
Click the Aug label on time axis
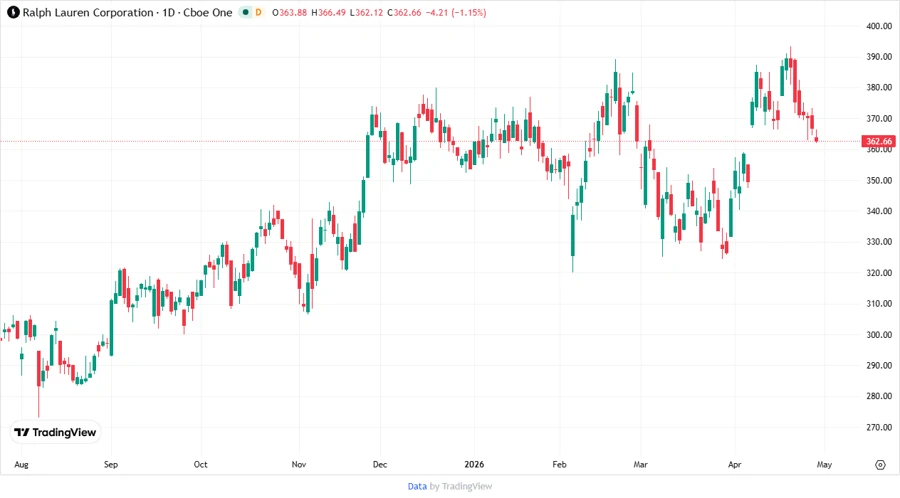click(x=21, y=465)
